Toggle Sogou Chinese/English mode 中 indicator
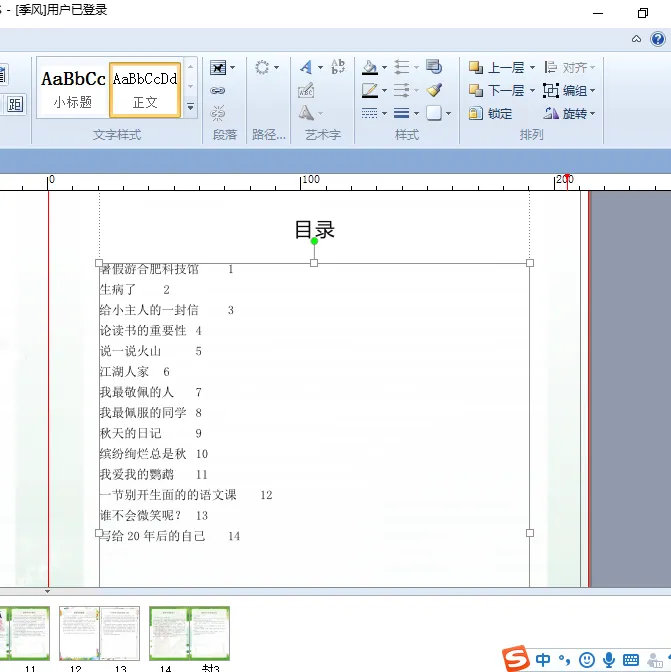The width and height of the screenshot is (671, 672). 543,659
